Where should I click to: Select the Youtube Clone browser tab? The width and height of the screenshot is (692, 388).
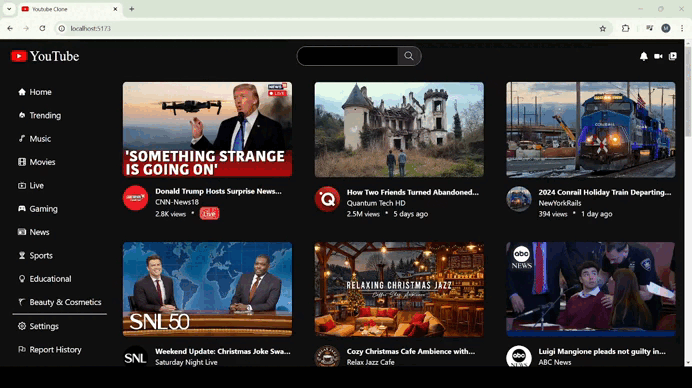tap(70, 9)
